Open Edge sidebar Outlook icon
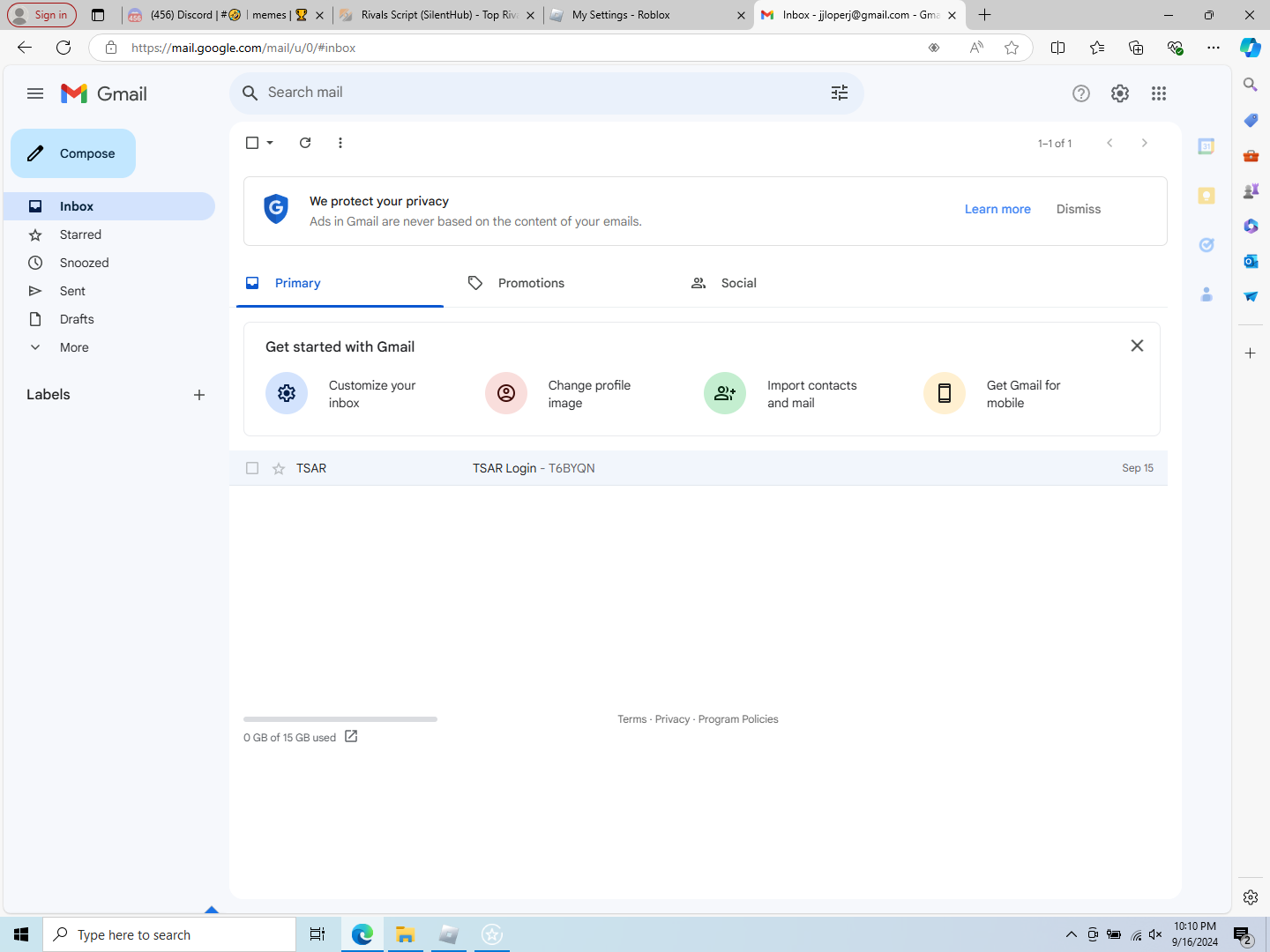This screenshot has height=952, width=1270. (x=1251, y=261)
